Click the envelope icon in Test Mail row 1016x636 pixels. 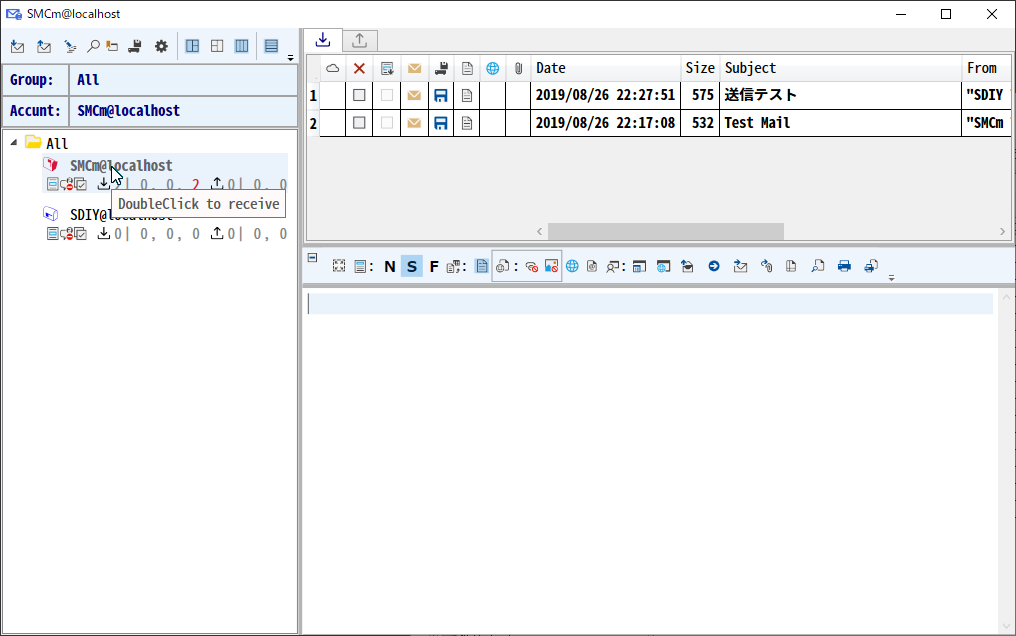(x=414, y=123)
